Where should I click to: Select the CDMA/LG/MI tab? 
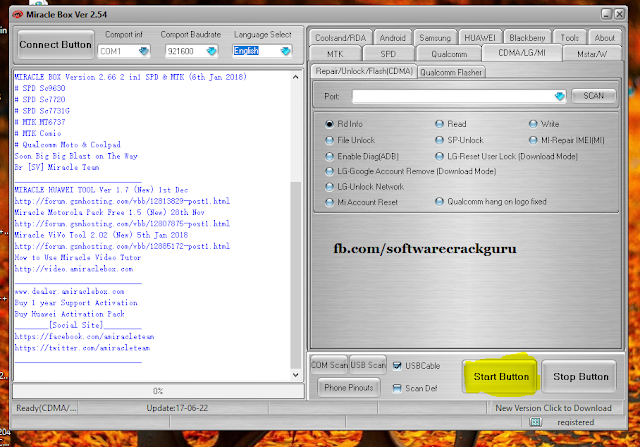click(x=522, y=53)
